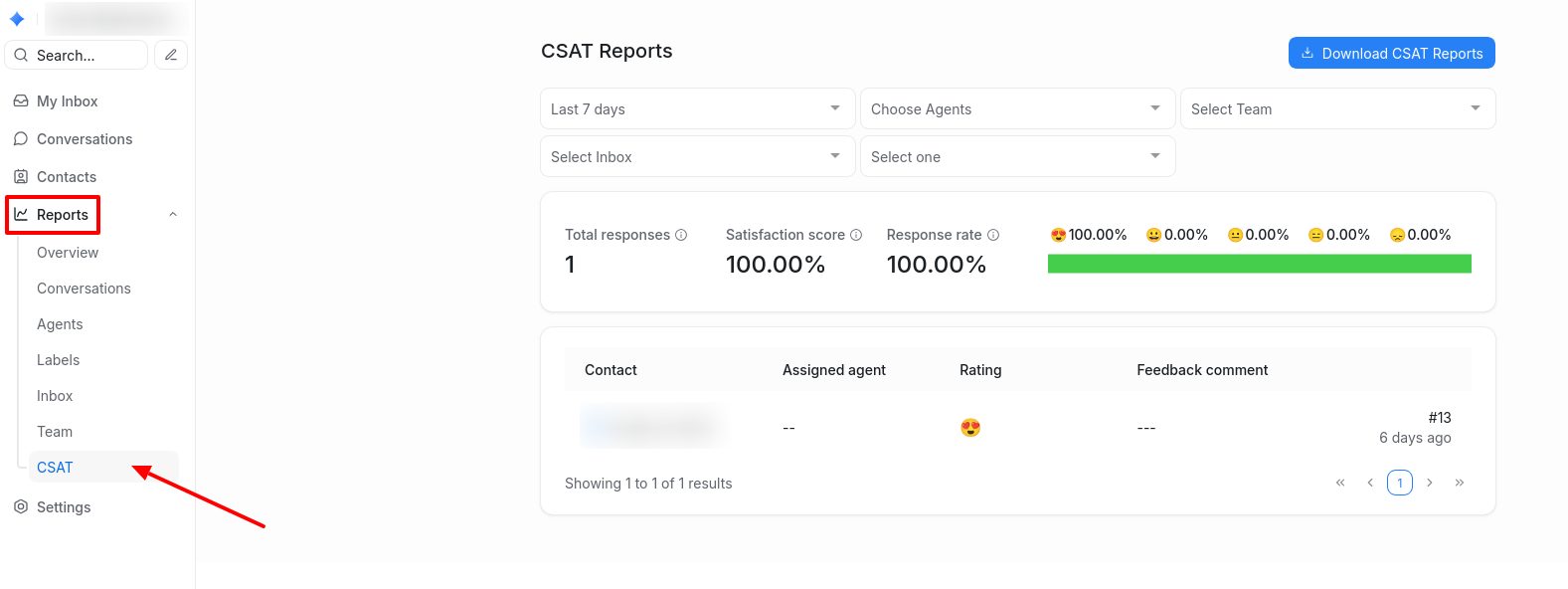Expand the Select Team dropdown

(1336, 108)
